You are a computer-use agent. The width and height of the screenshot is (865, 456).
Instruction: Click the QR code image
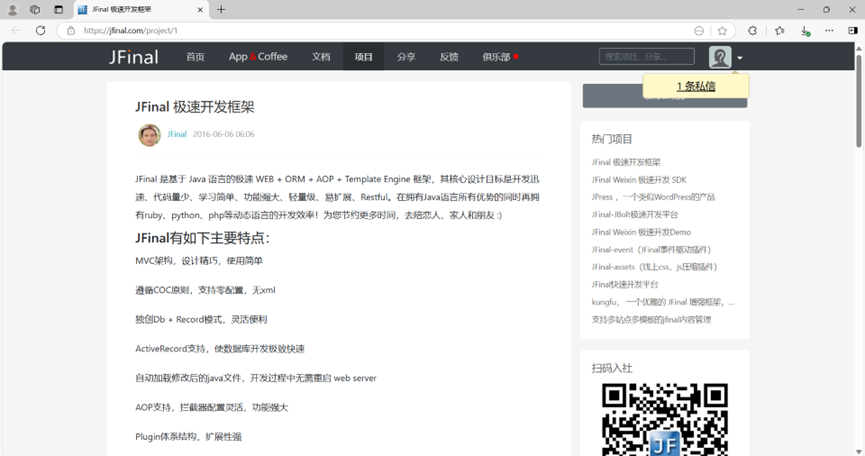pyautogui.click(x=665, y=419)
